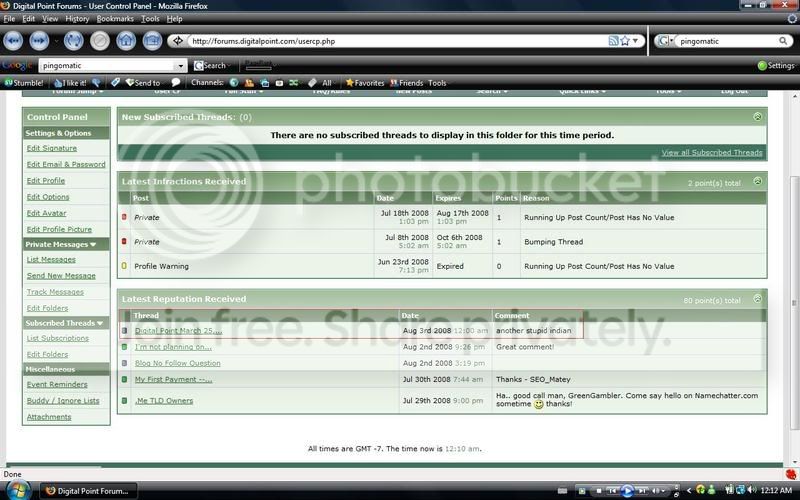Open the Send New Message link
Screen dimensions: 800x500
click(x=61, y=276)
